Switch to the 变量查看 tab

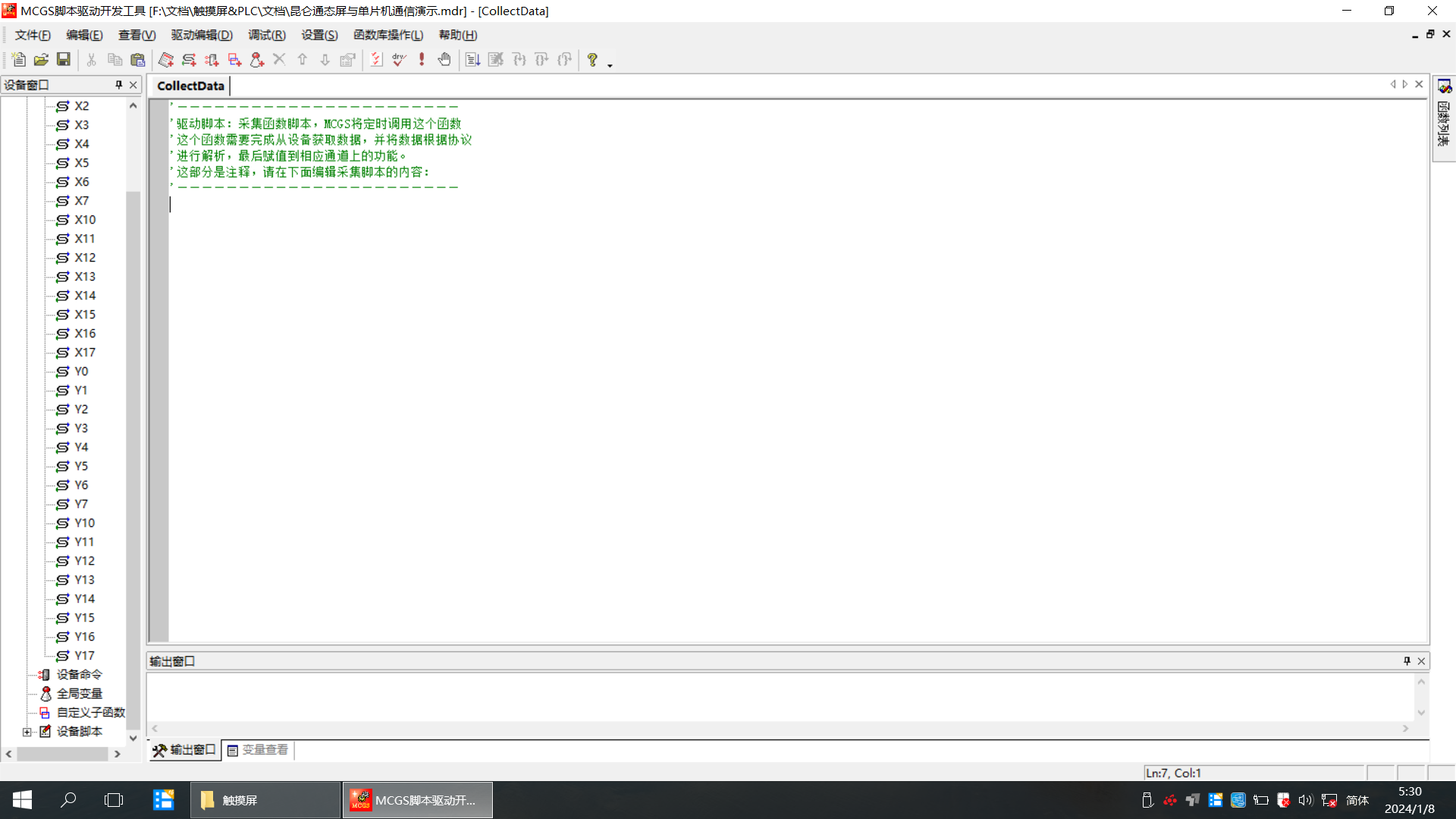259,750
